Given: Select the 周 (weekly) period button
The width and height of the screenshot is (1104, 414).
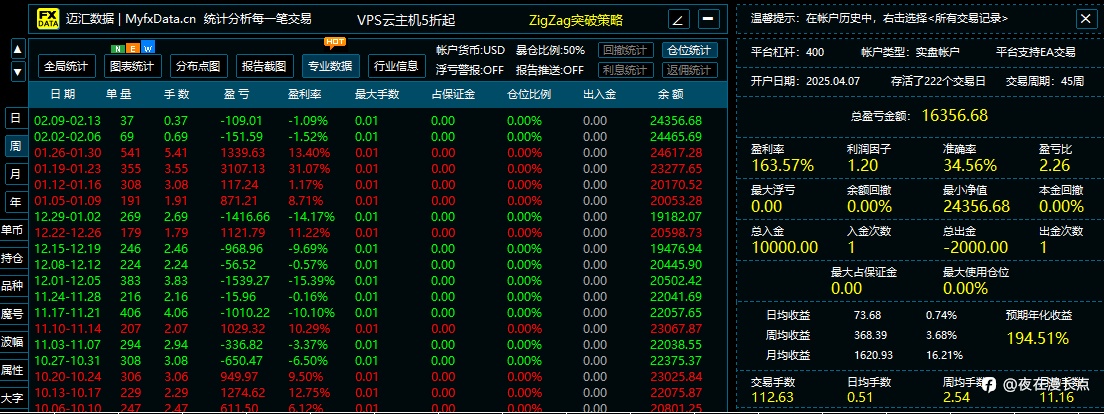Looking at the screenshot, I should [15, 146].
